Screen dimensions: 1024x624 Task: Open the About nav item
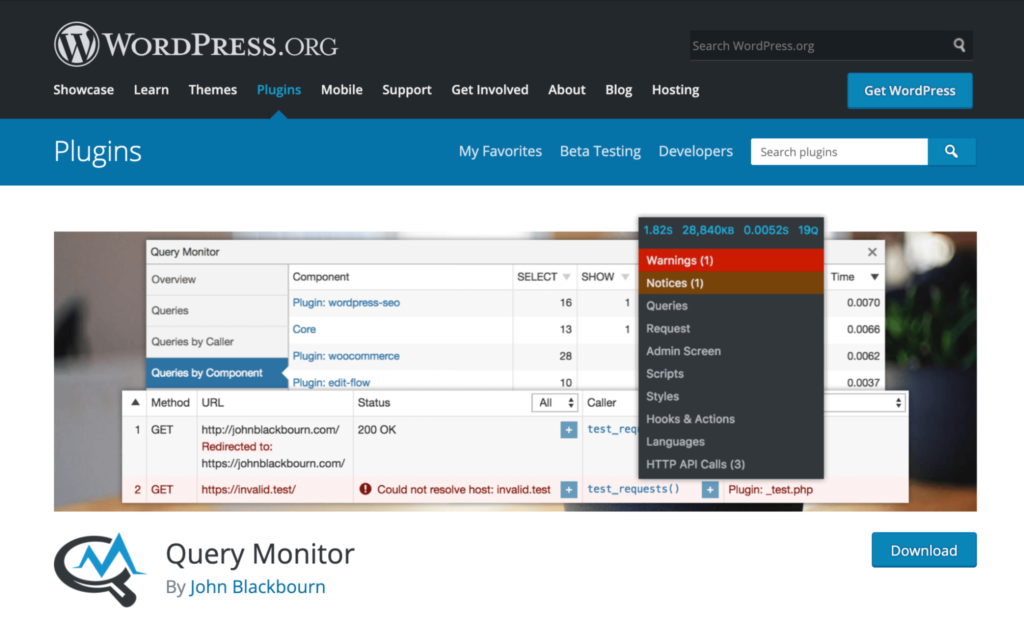[567, 90]
